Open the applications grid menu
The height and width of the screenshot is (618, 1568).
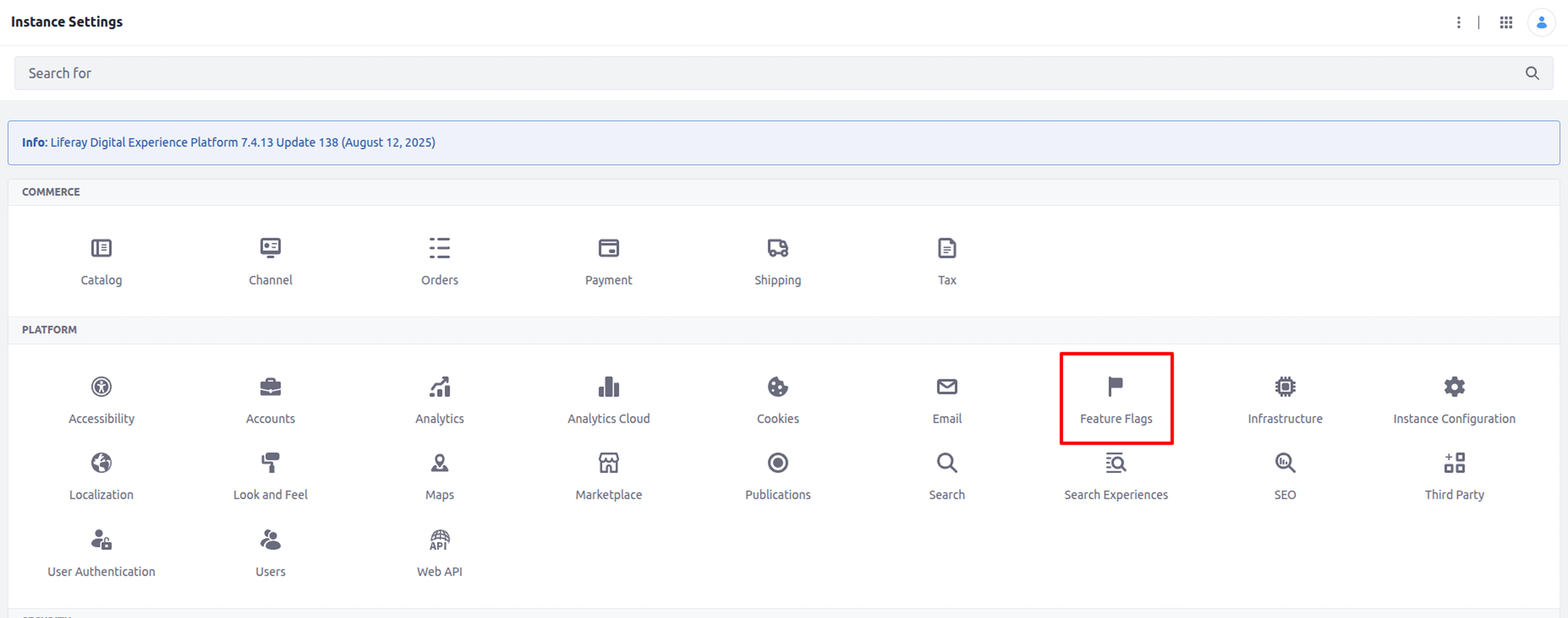tap(1506, 23)
